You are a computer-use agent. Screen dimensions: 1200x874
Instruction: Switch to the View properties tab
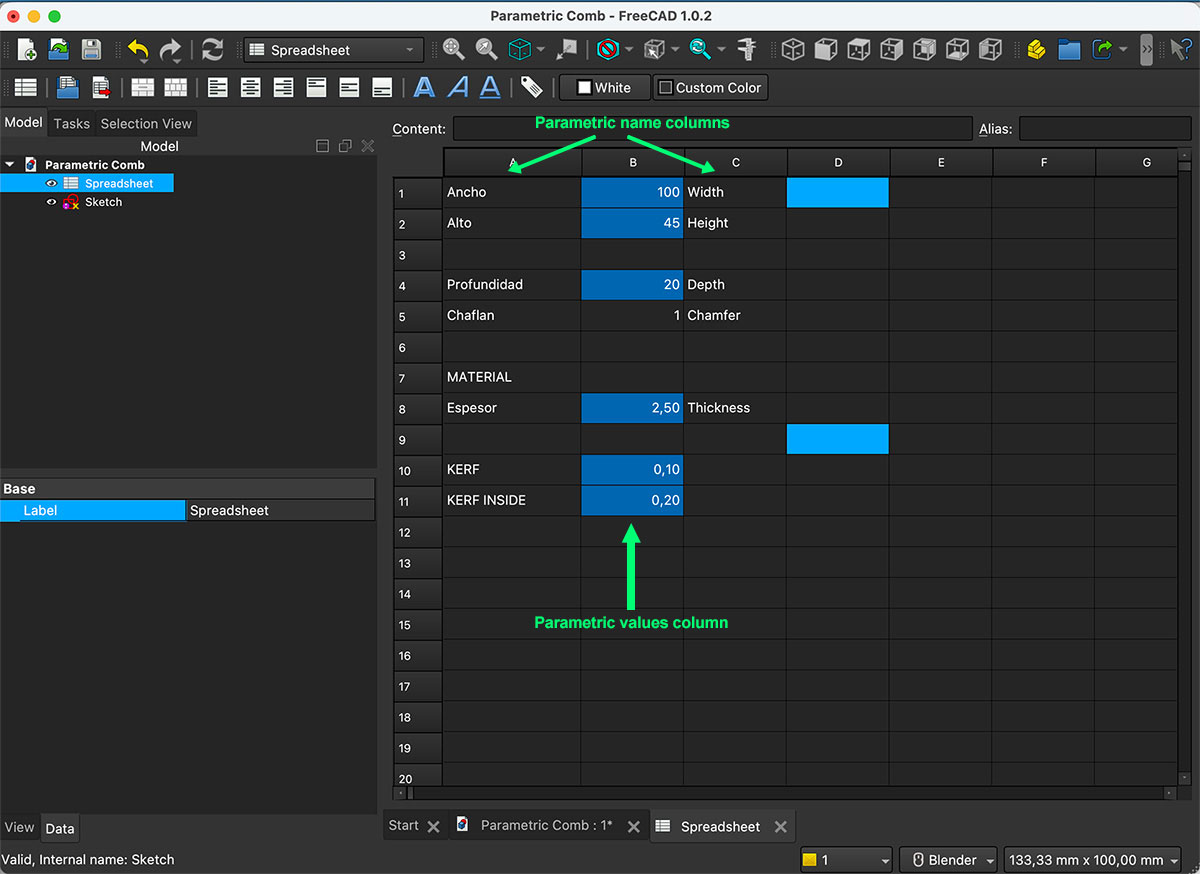tap(19, 828)
